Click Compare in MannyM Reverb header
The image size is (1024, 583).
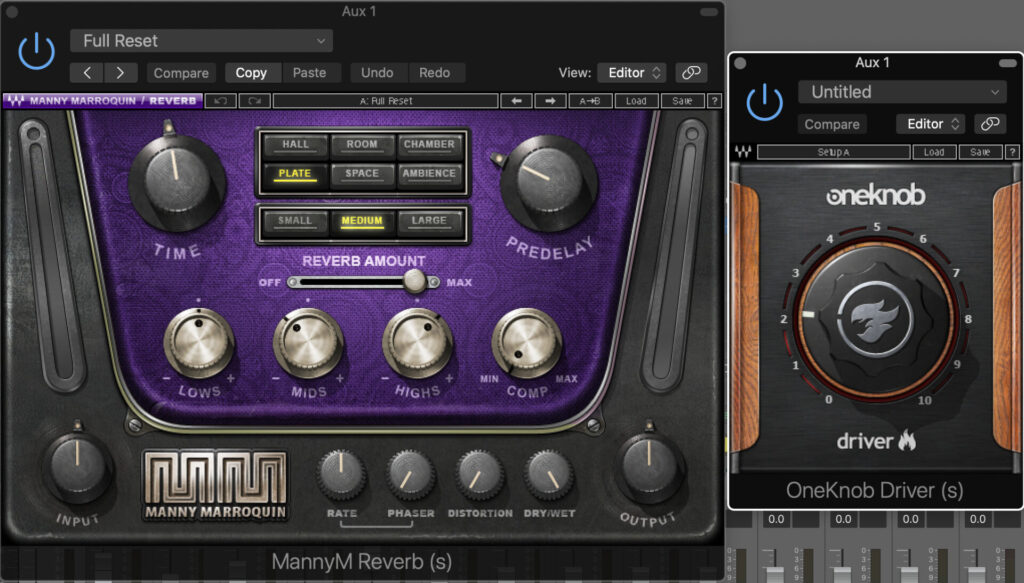click(x=181, y=72)
